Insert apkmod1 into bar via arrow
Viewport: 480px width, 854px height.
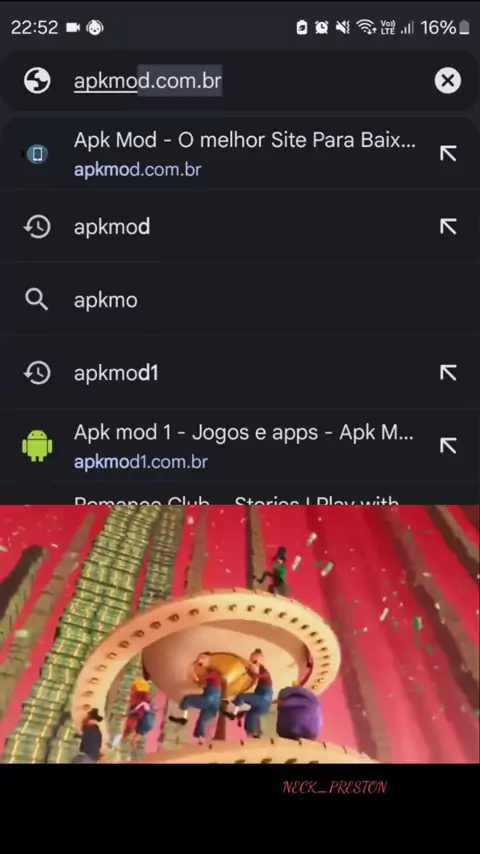pyautogui.click(x=448, y=373)
